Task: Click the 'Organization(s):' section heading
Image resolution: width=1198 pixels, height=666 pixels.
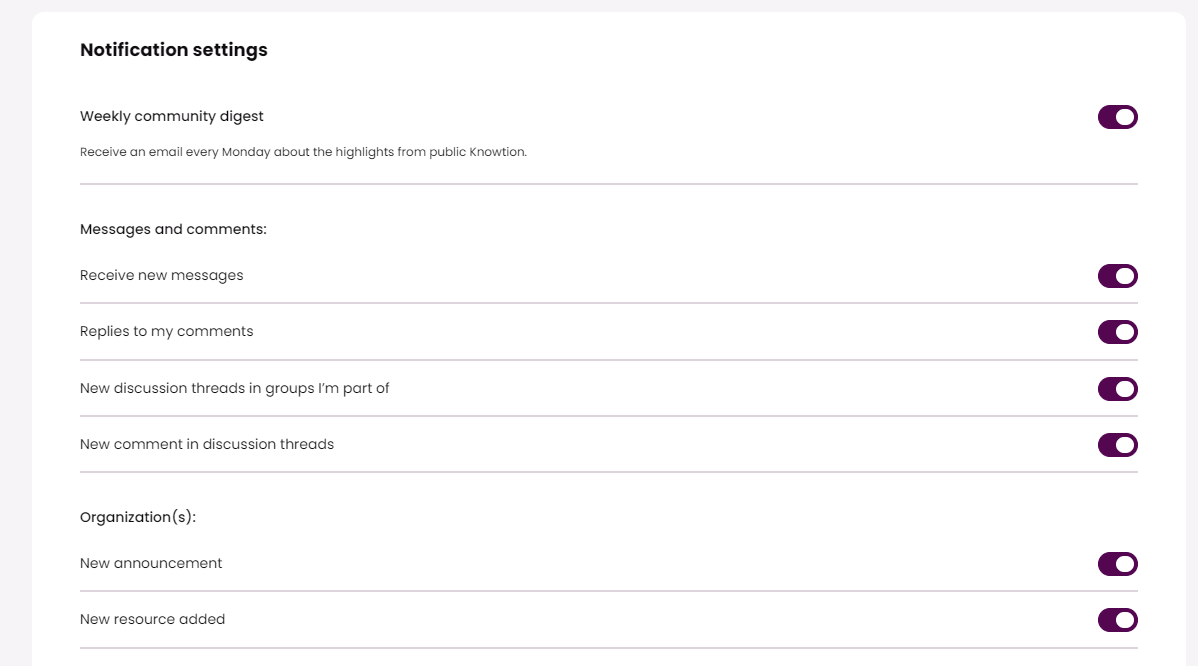Action: pos(138,517)
